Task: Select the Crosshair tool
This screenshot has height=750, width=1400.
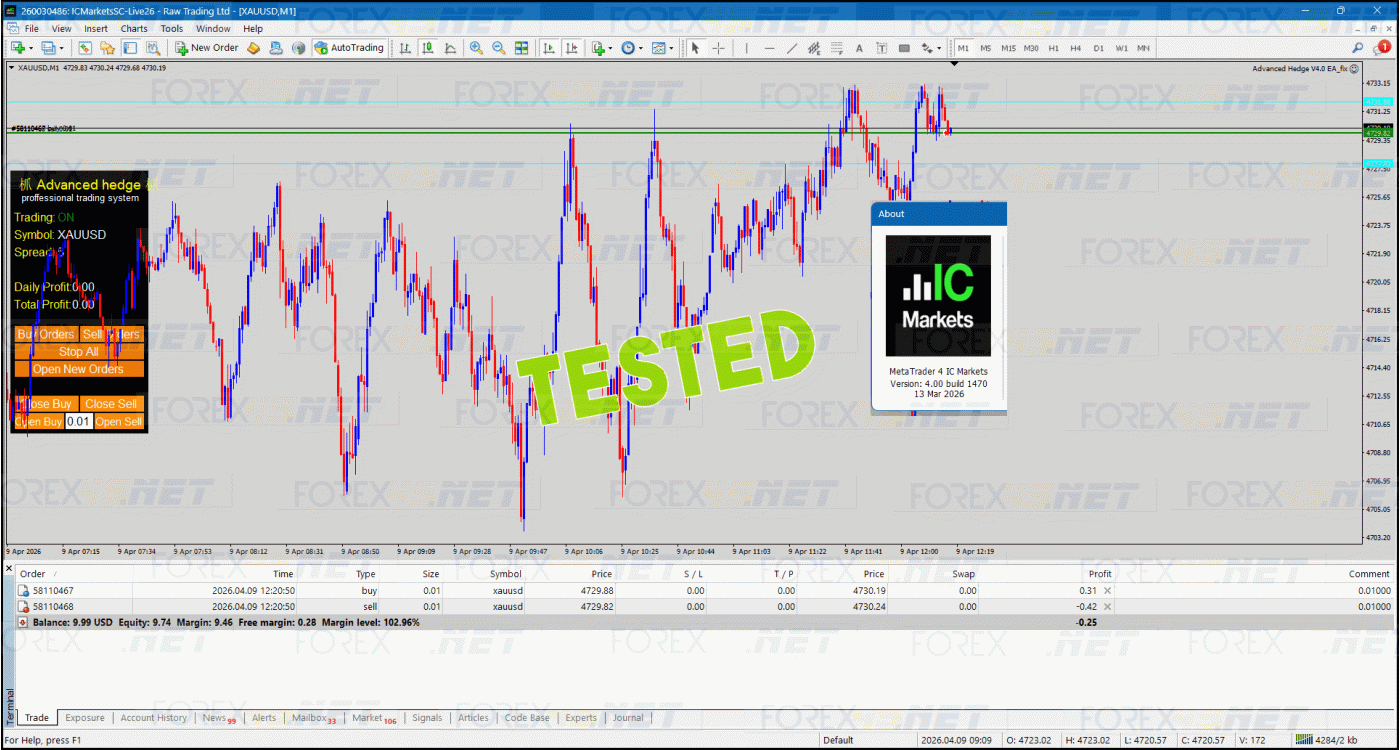Action: [718, 48]
